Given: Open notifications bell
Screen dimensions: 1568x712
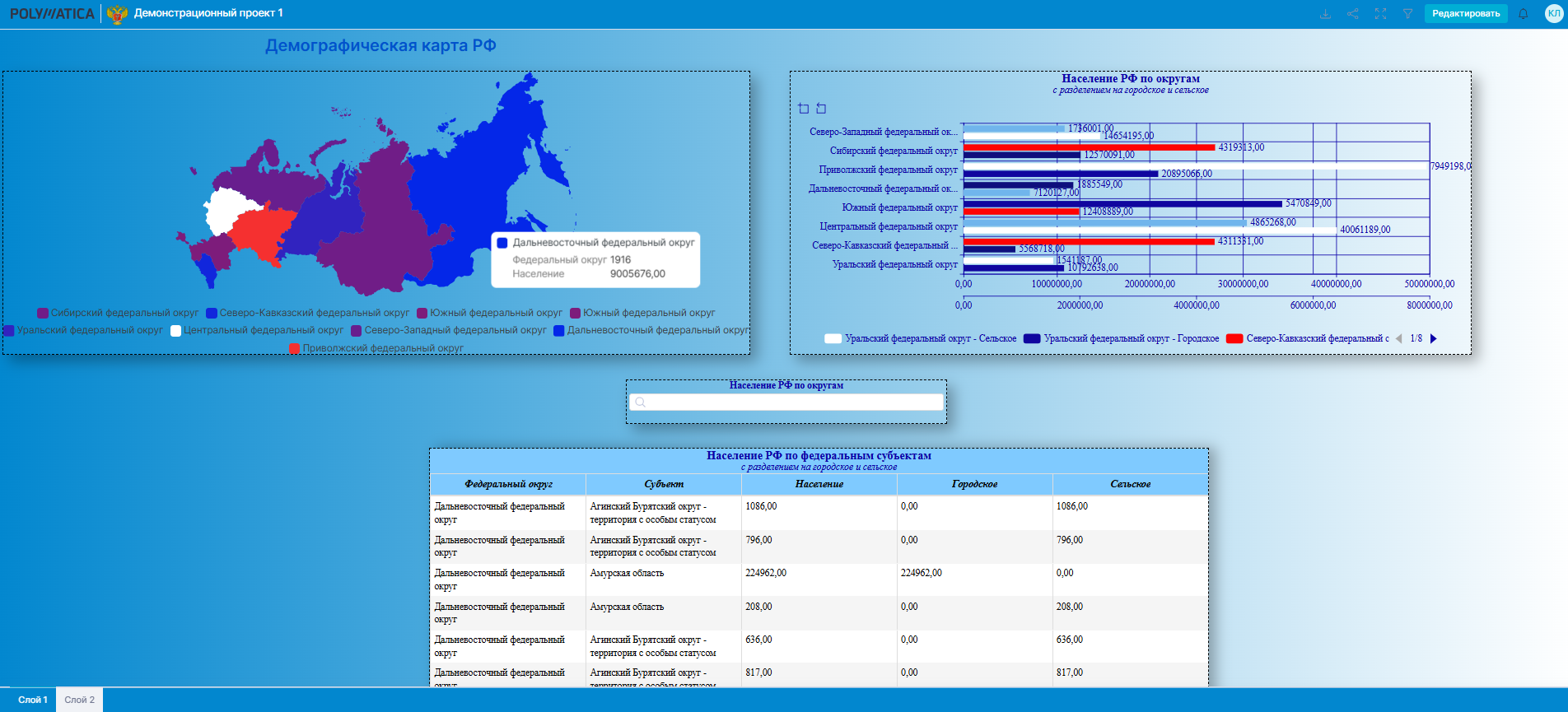Looking at the screenshot, I should pyautogui.click(x=1523, y=14).
